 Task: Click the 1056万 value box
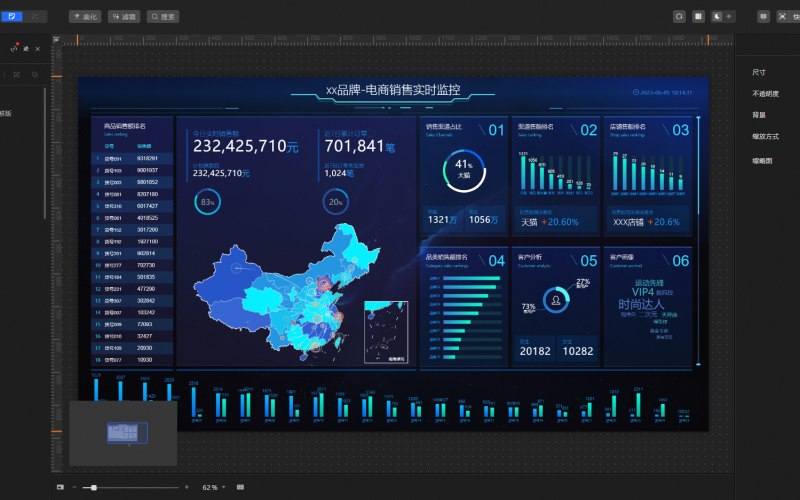click(484, 218)
